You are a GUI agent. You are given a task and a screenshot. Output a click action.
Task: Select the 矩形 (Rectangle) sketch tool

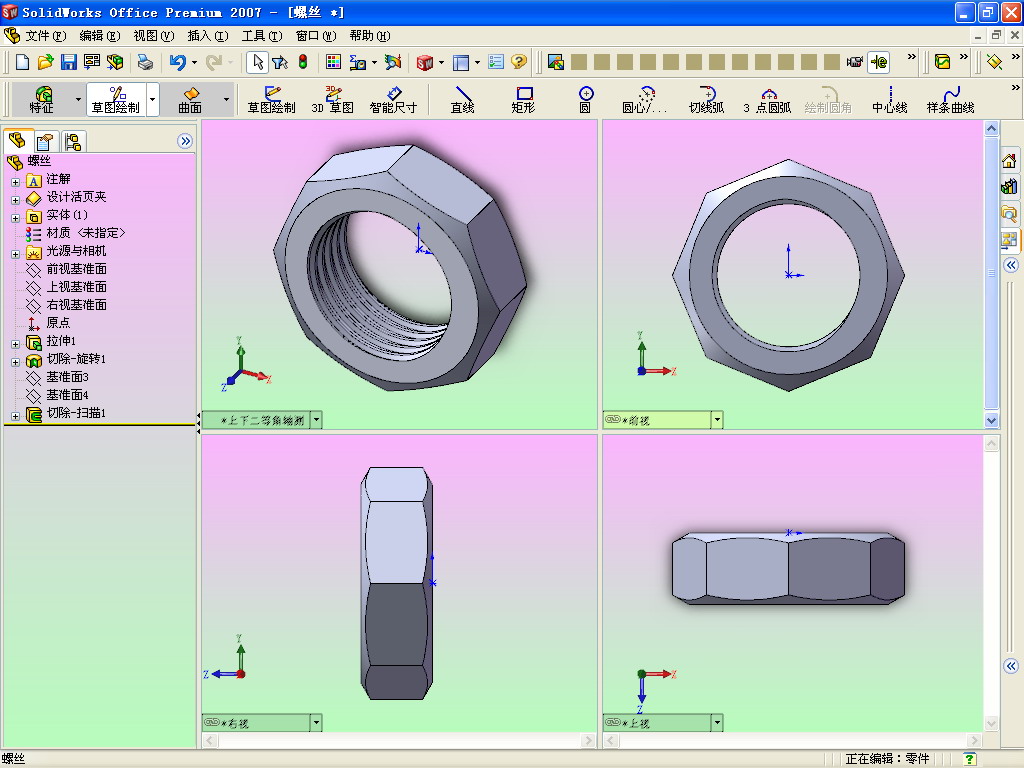524,99
